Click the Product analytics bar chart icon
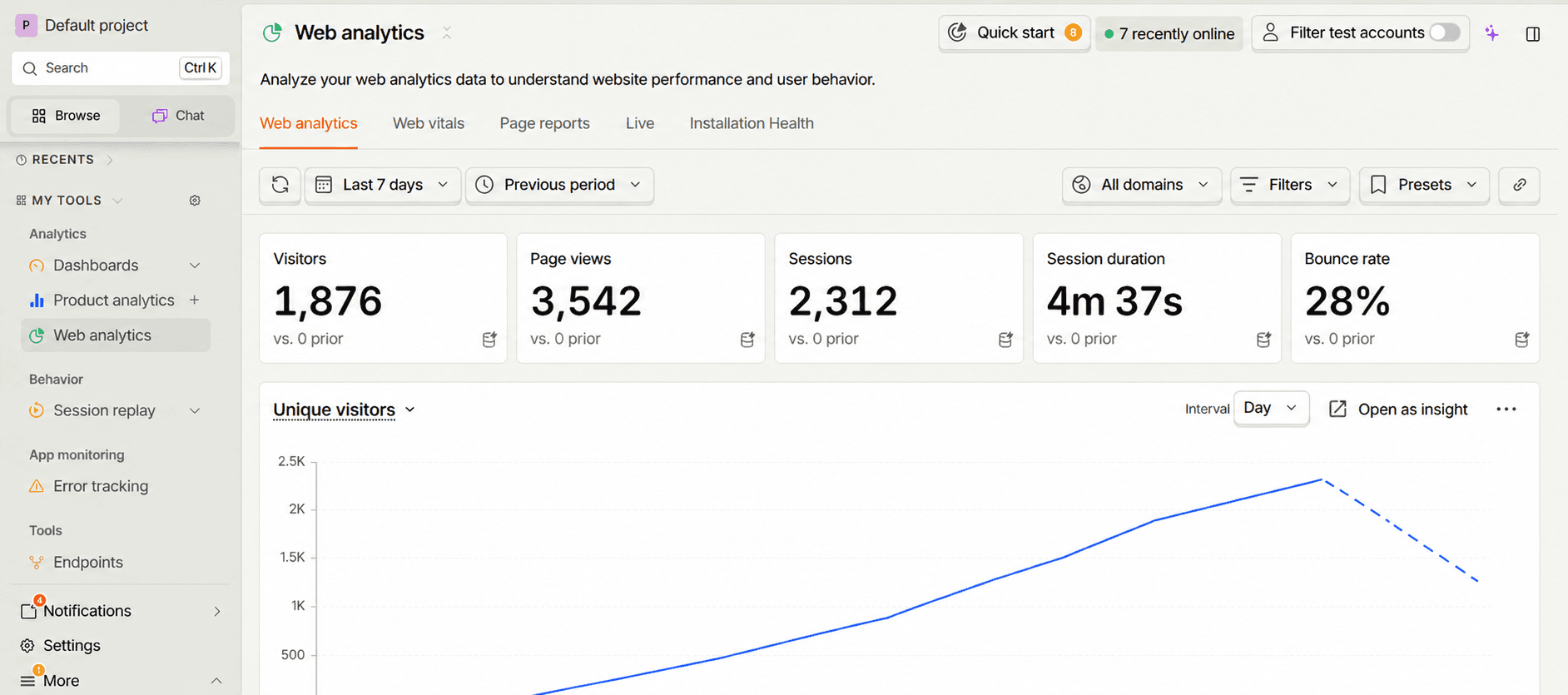 click(37, 300)
